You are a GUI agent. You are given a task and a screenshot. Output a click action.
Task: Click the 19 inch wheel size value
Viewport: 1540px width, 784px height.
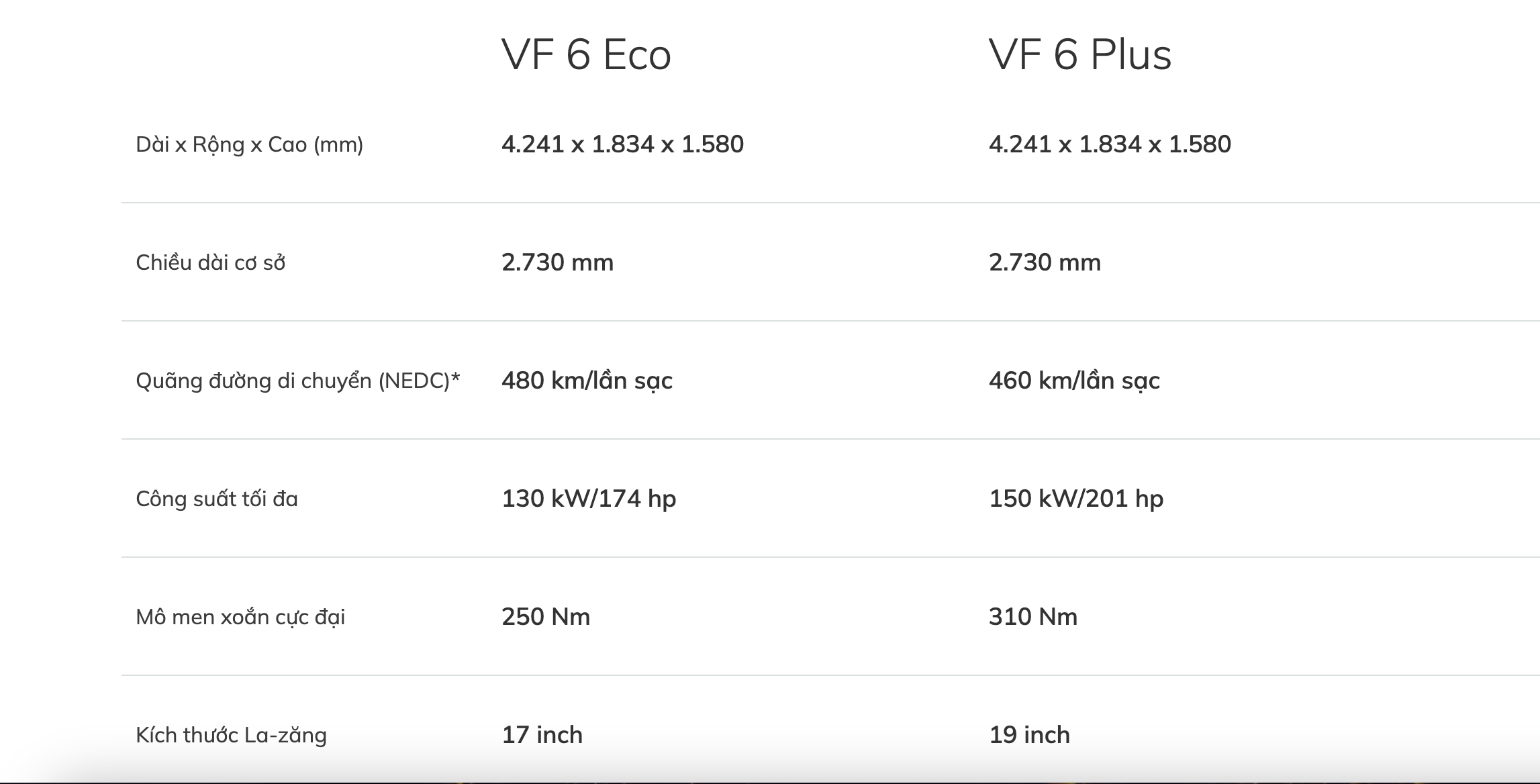(x=1029, y=735)
